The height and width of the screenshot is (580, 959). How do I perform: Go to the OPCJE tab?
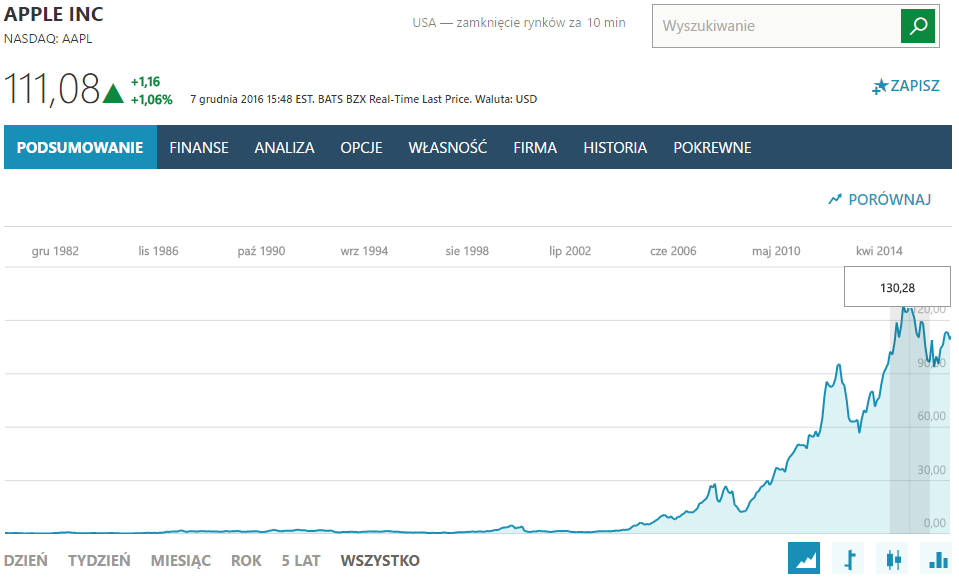pyautogui.click(x=361, y=147)
